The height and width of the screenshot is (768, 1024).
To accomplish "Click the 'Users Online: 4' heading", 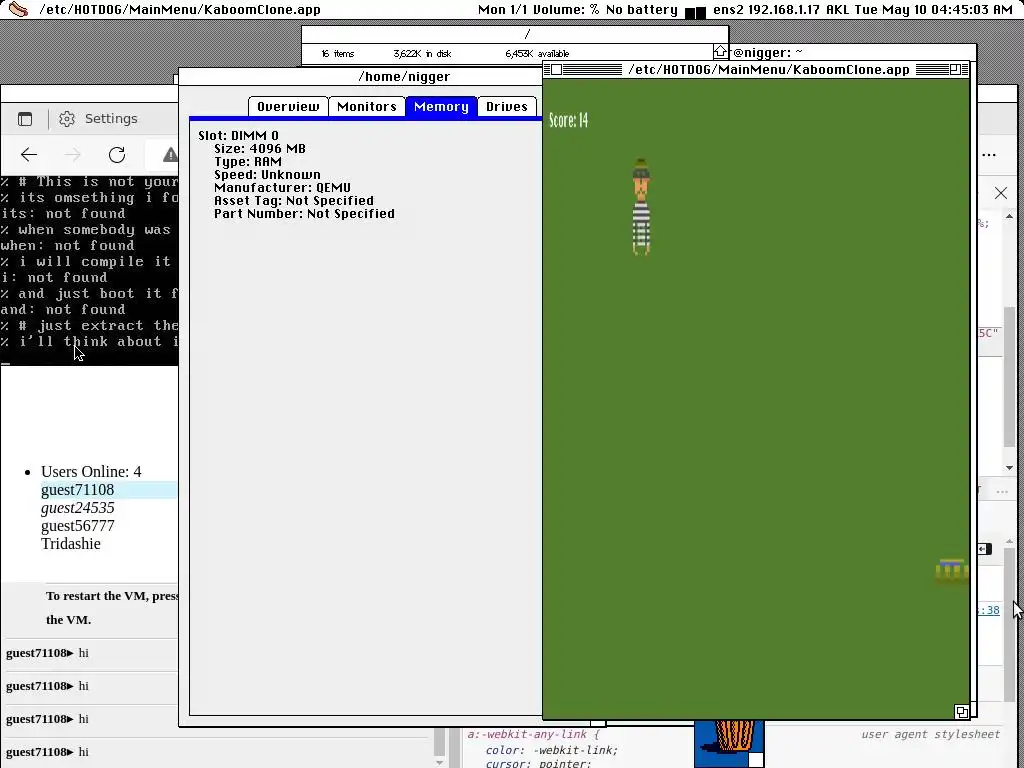I will [x=91, y=472].
